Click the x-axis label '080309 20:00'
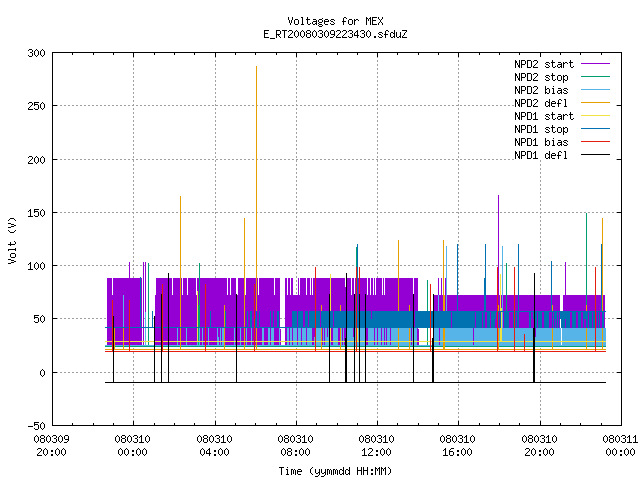Screen dimensions: 640x480 pos(51,446)
